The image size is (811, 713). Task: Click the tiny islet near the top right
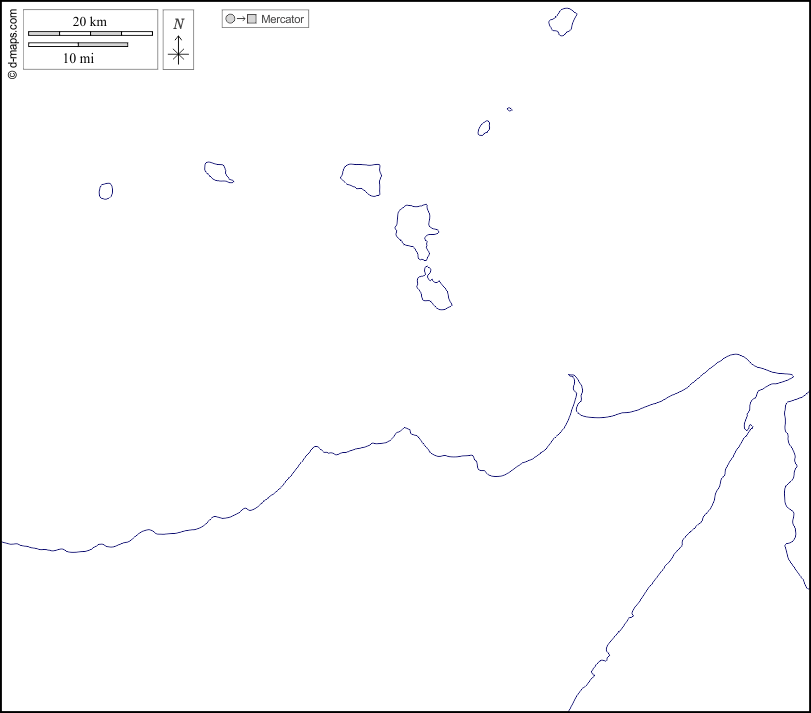[510, 109]
